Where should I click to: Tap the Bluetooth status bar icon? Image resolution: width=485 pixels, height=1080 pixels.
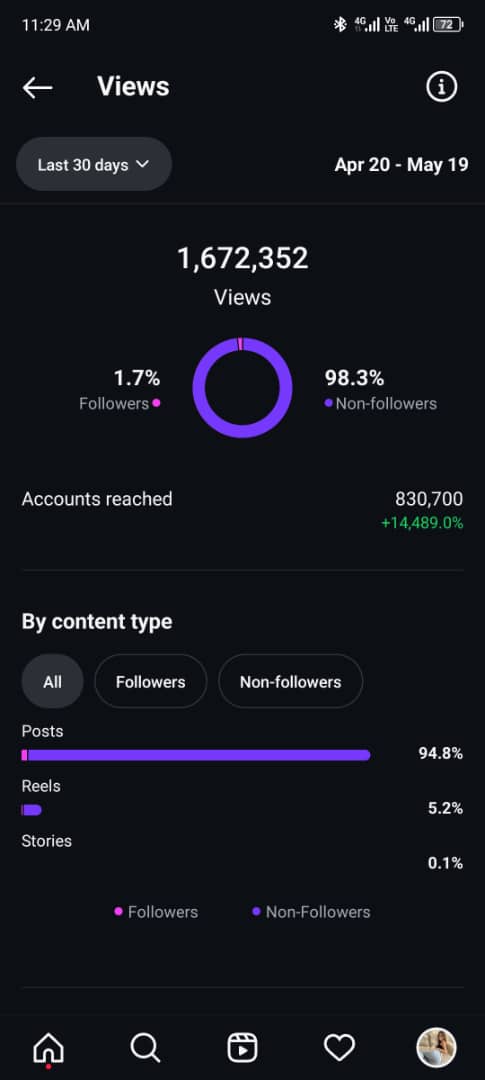(x=340, y=25)
